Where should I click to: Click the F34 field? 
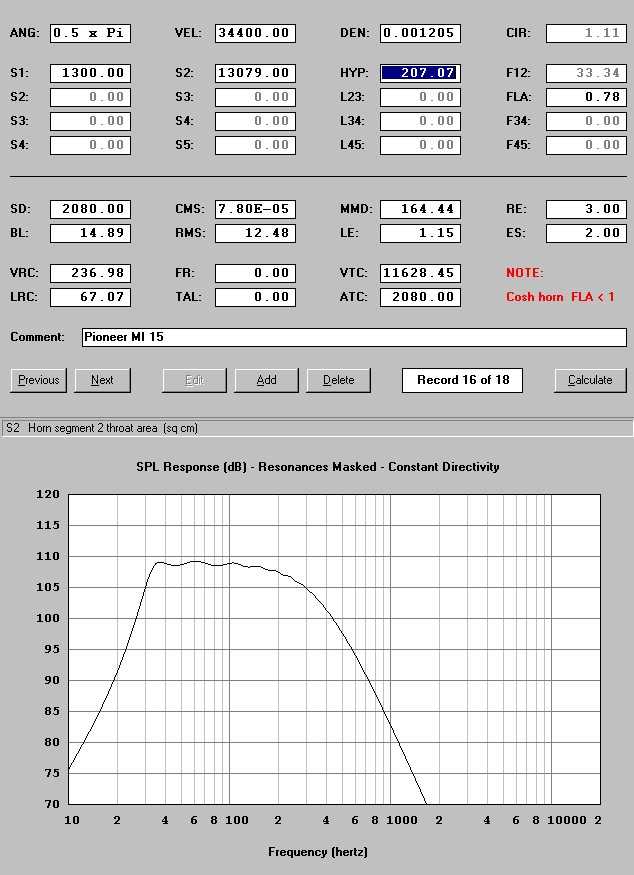click(x=586, y=121)
